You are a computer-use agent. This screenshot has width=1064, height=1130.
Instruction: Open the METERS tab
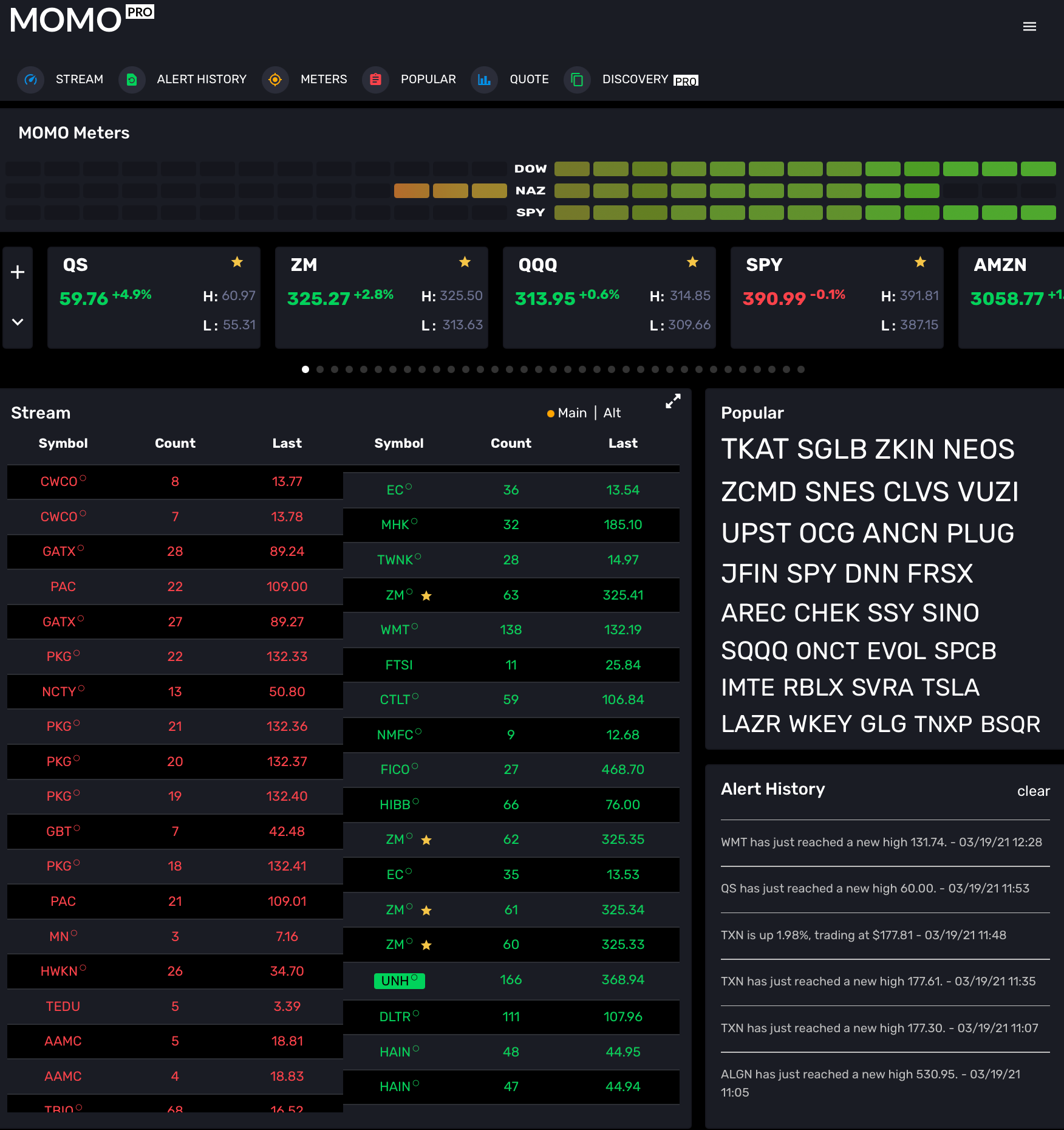(324, 80)
